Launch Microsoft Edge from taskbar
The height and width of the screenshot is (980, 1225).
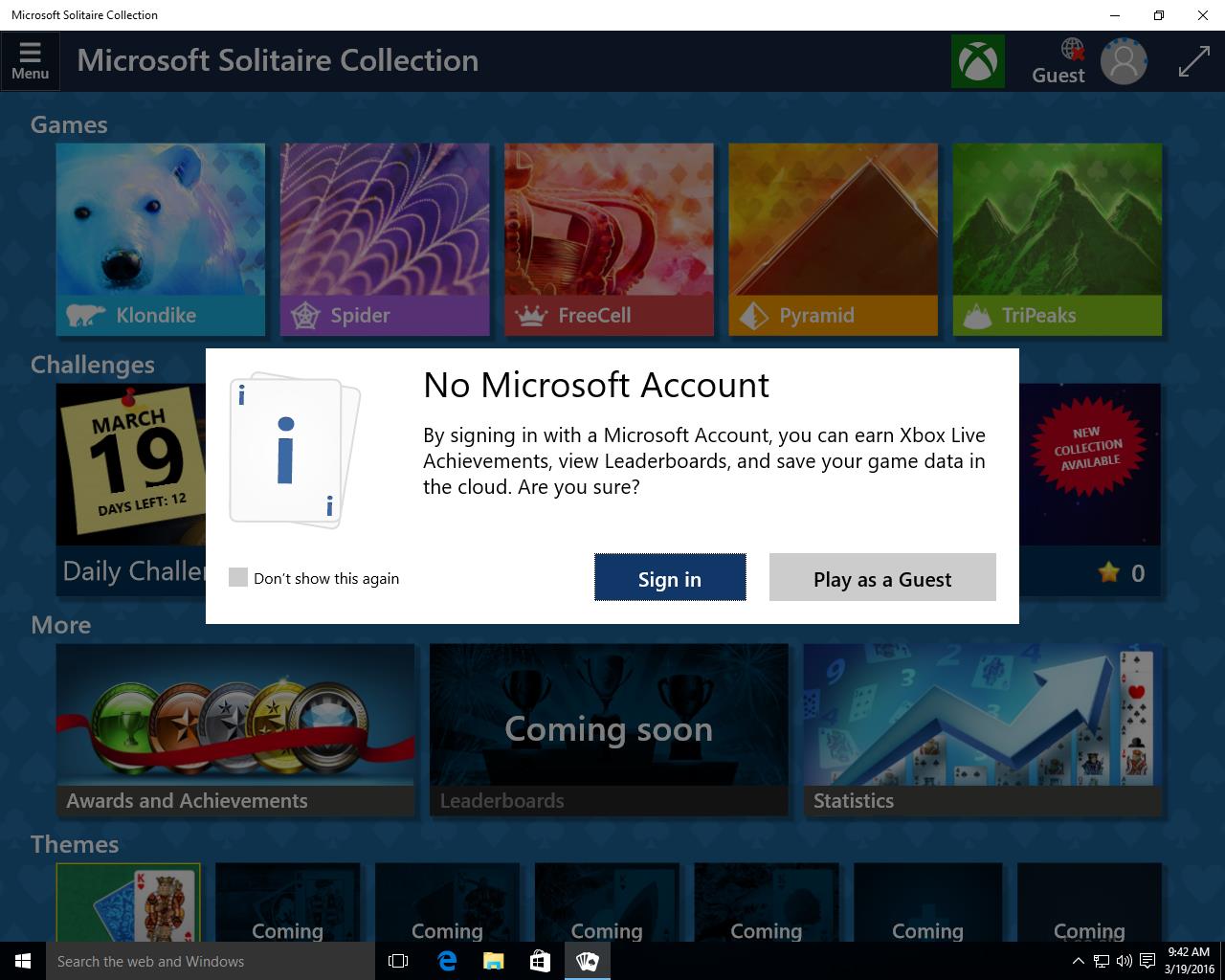pos(447,961)
